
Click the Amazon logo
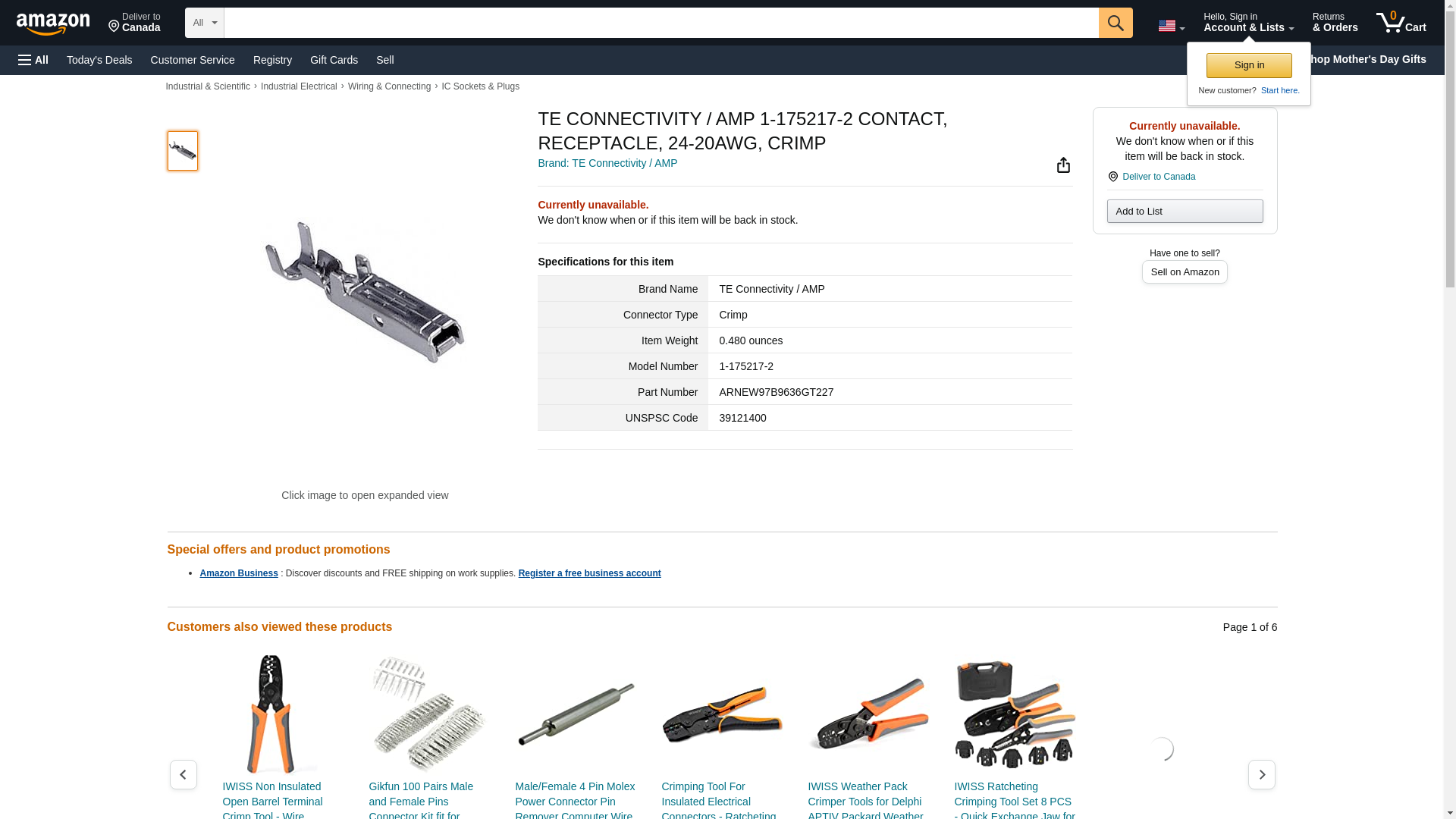53,24
